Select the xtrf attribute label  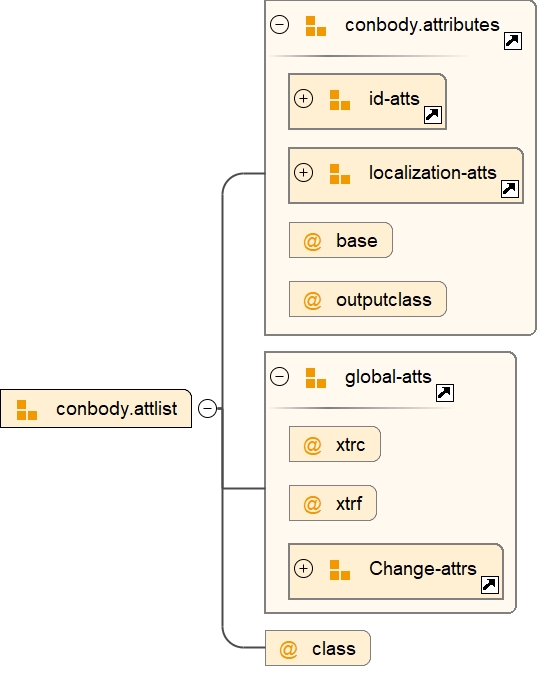click(349, 503)
